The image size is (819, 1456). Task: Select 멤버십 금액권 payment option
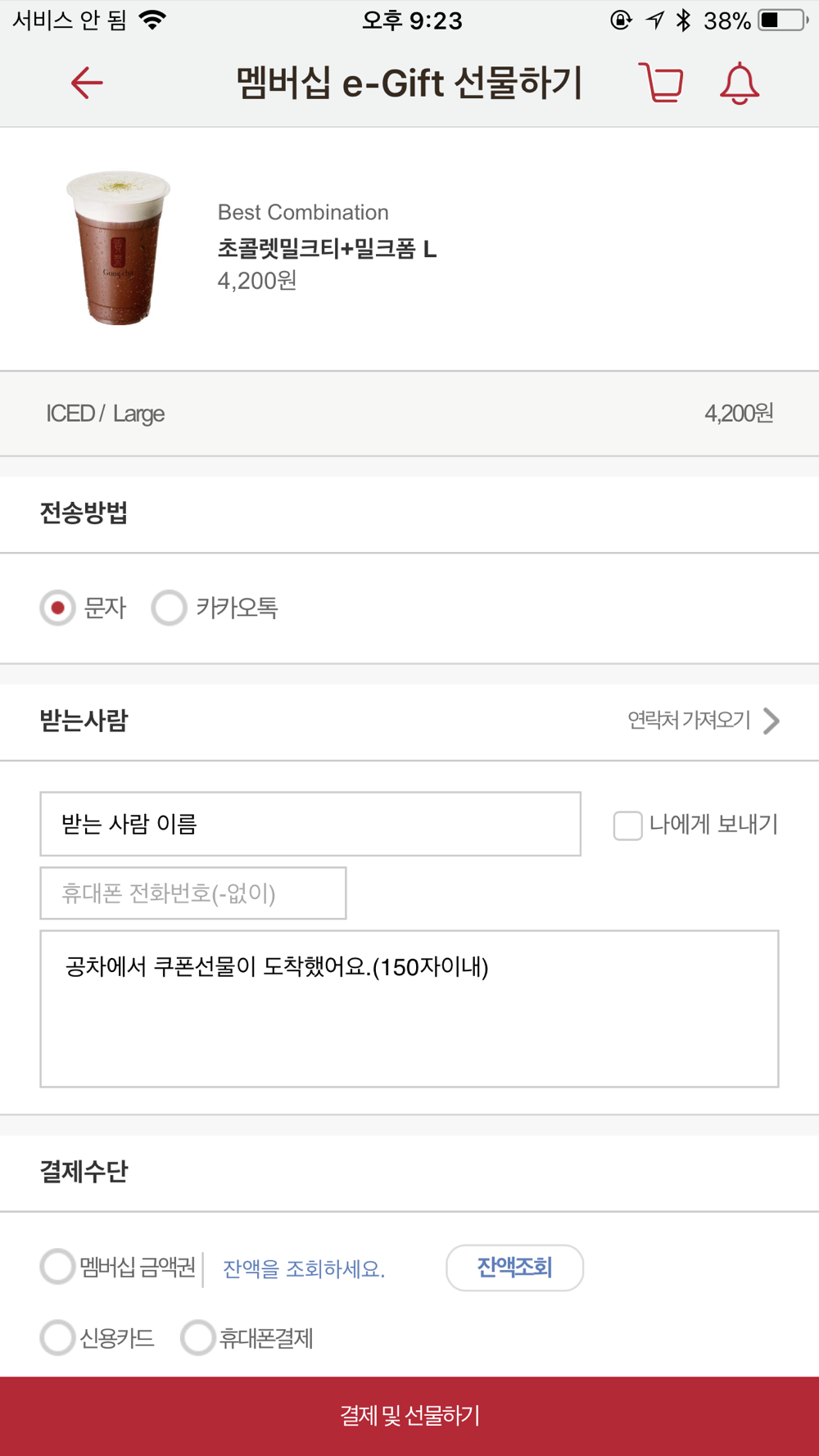point(58,1267)
